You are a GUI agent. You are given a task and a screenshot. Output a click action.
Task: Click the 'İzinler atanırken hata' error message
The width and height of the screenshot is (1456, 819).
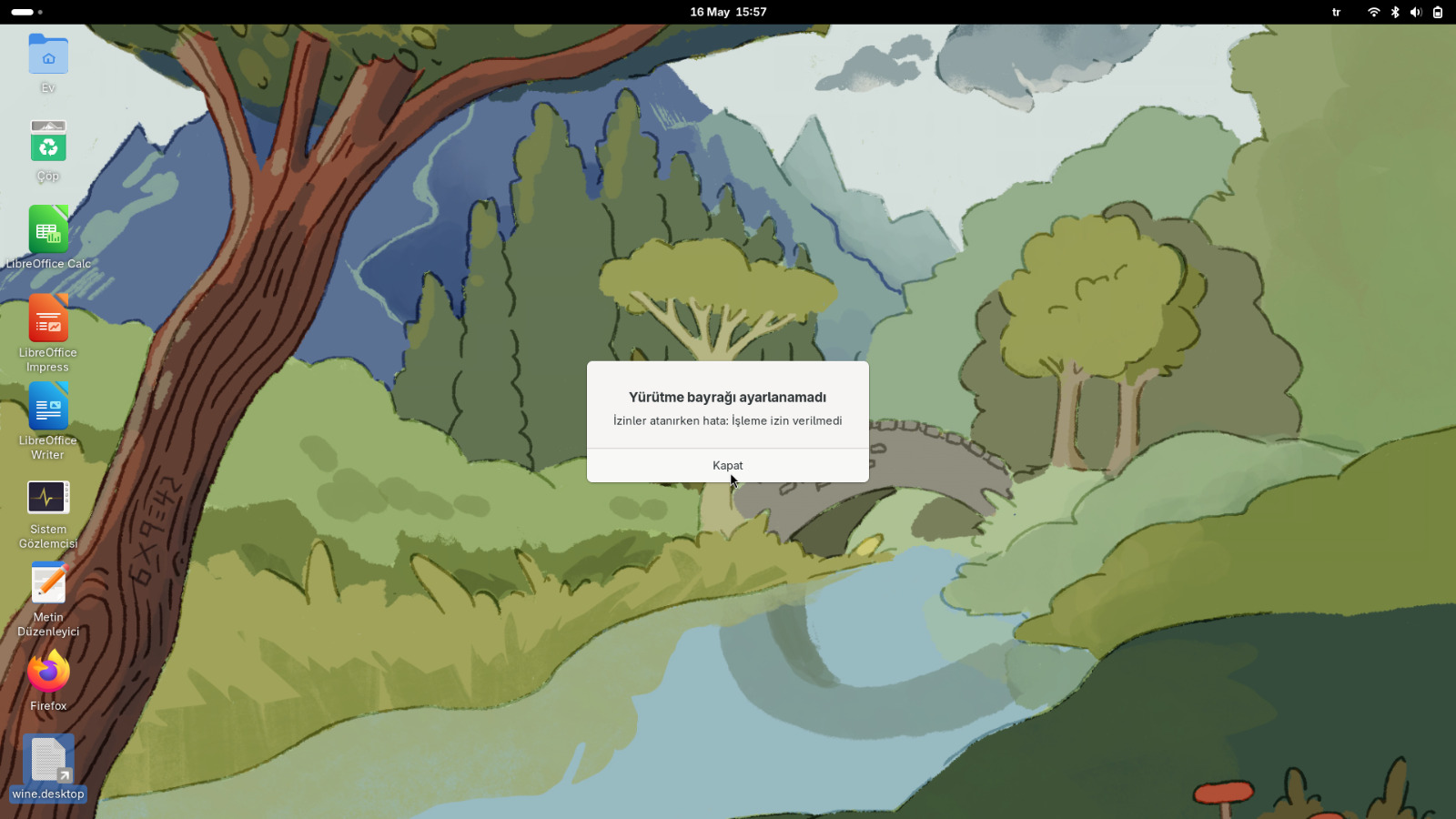click(728, 420)
